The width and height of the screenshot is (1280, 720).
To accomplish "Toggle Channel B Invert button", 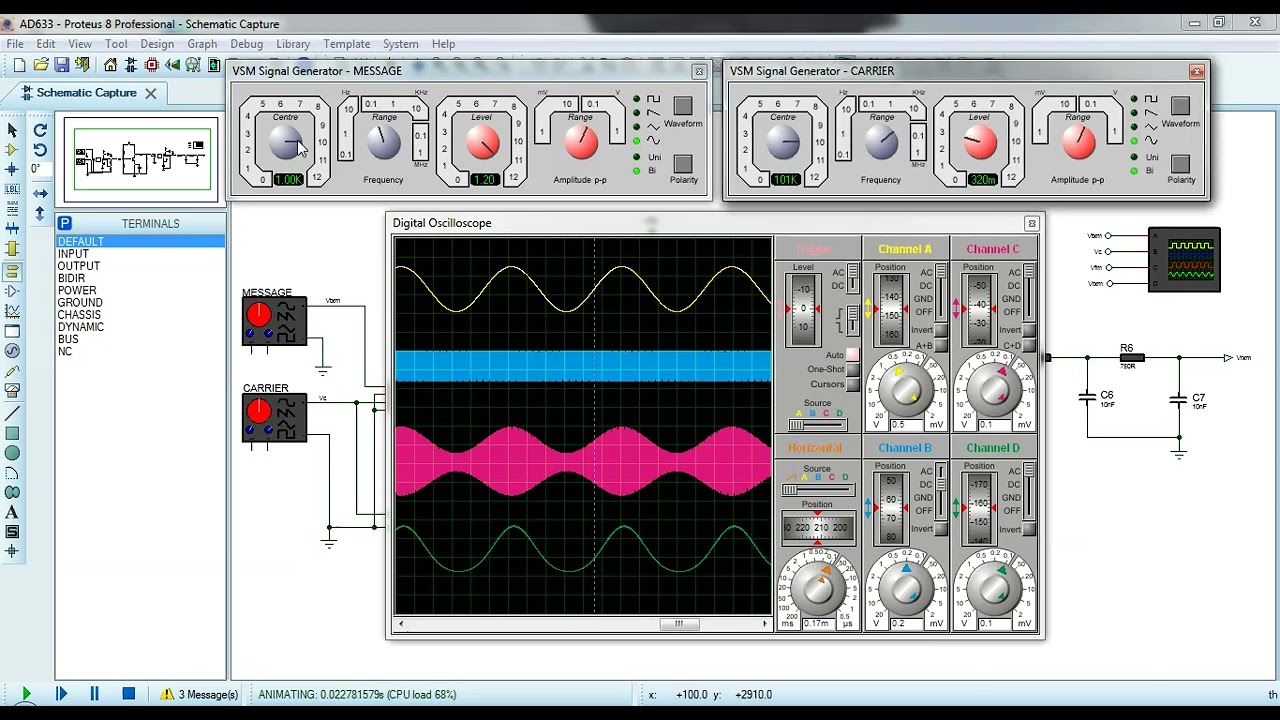I will pyautogui.click(x=941, y=529).
